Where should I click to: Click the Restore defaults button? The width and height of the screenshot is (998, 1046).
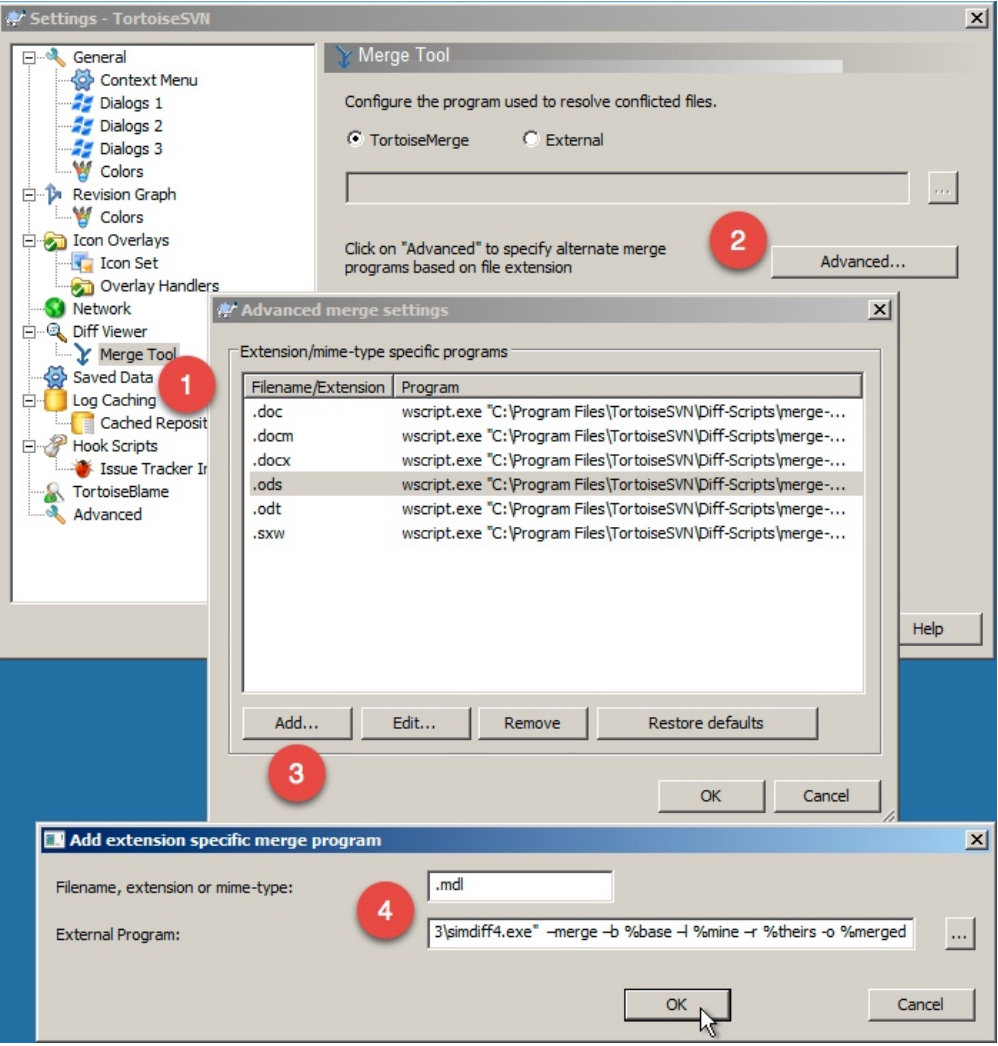point(706,723)
